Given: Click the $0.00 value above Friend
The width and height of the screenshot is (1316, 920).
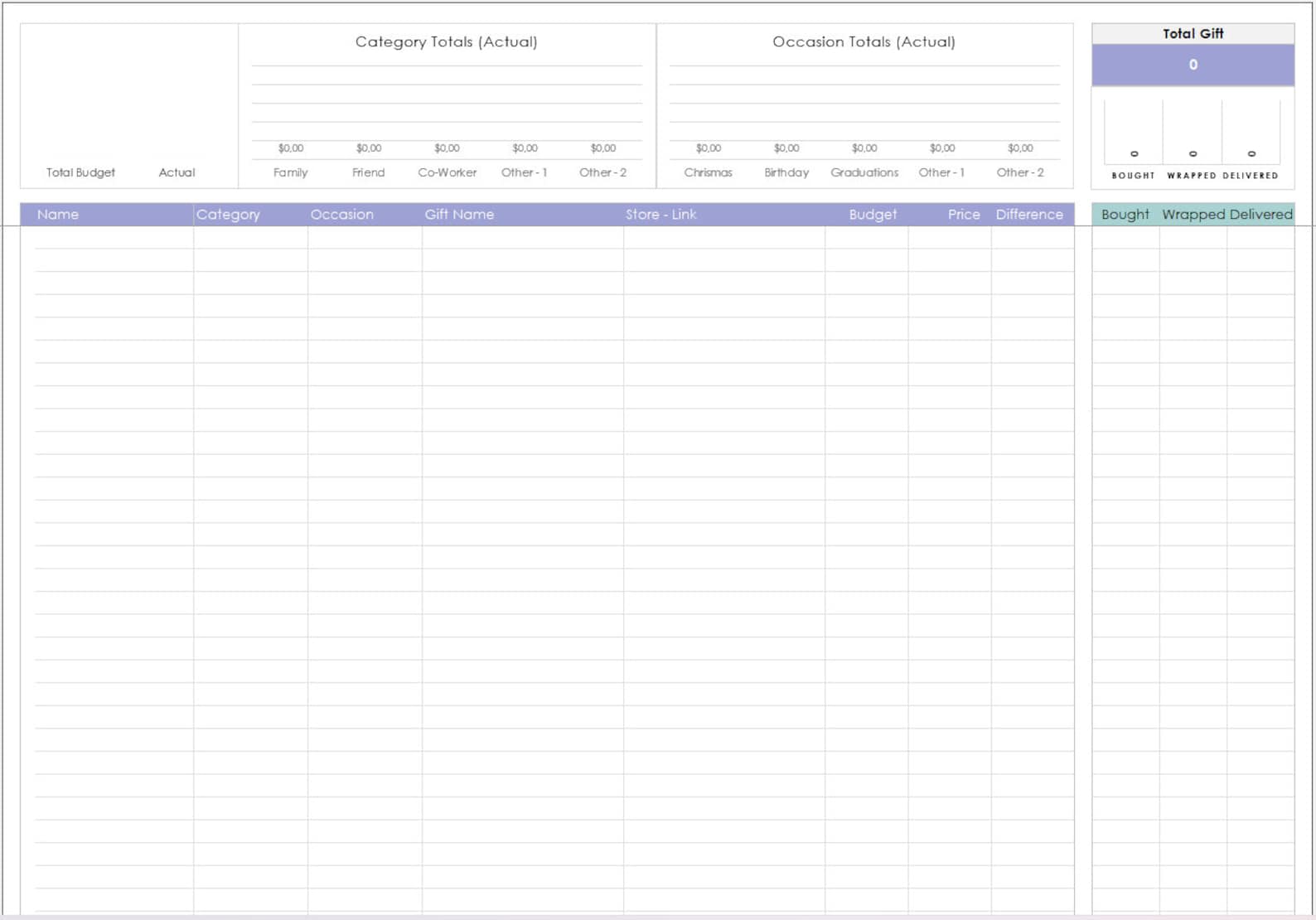Looking at the screenshot, I should pos(369,148).
